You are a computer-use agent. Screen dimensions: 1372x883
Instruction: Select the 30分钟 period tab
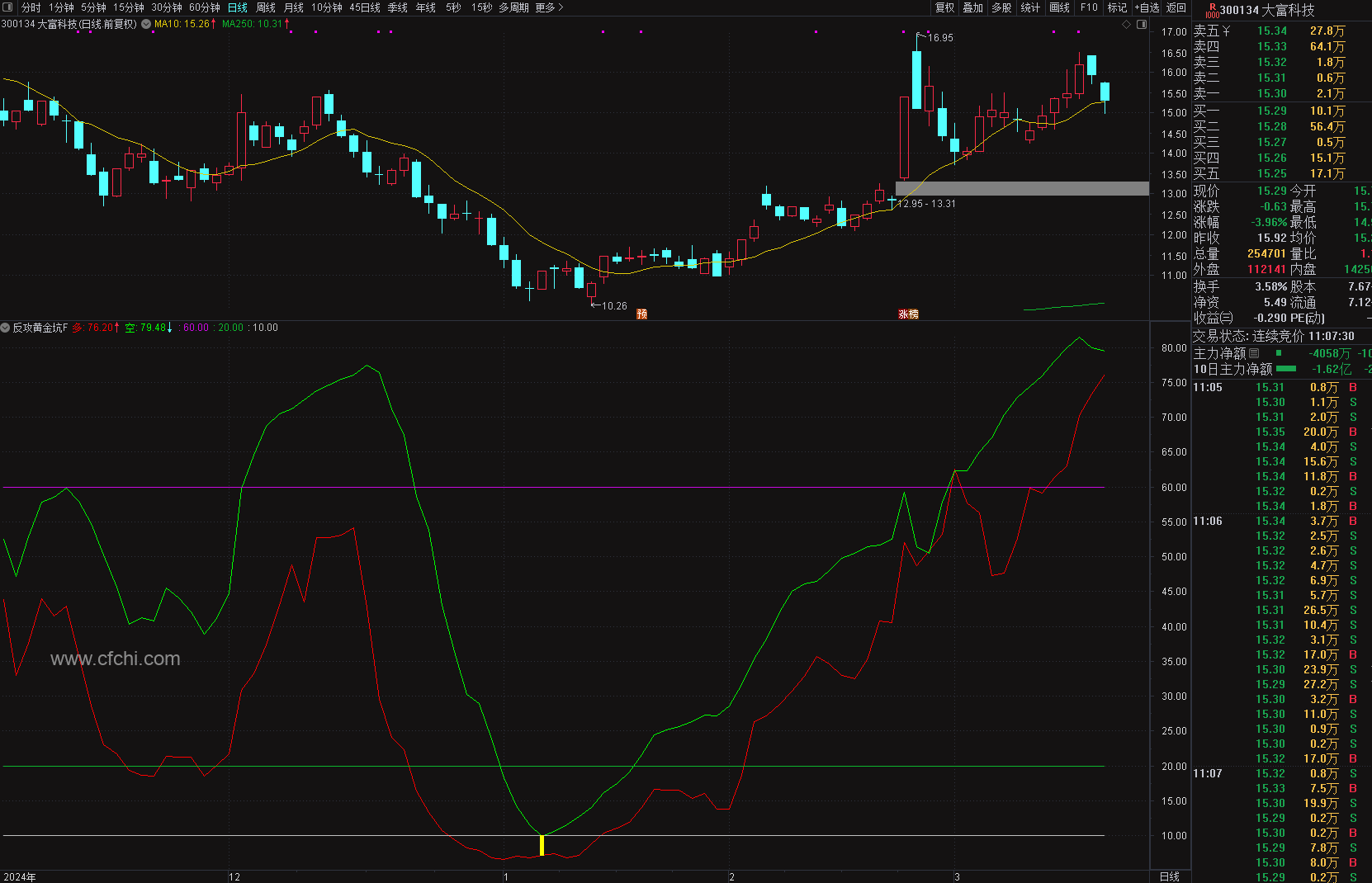167,7
